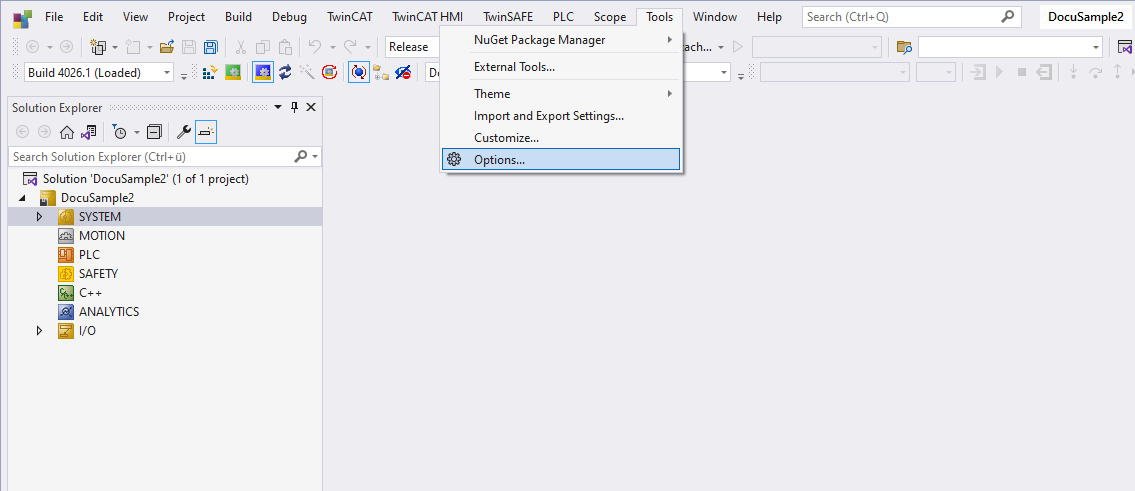
Task: Click the Visual Studio logo icon
Action: pyautogui.click(x=22, y=17)
